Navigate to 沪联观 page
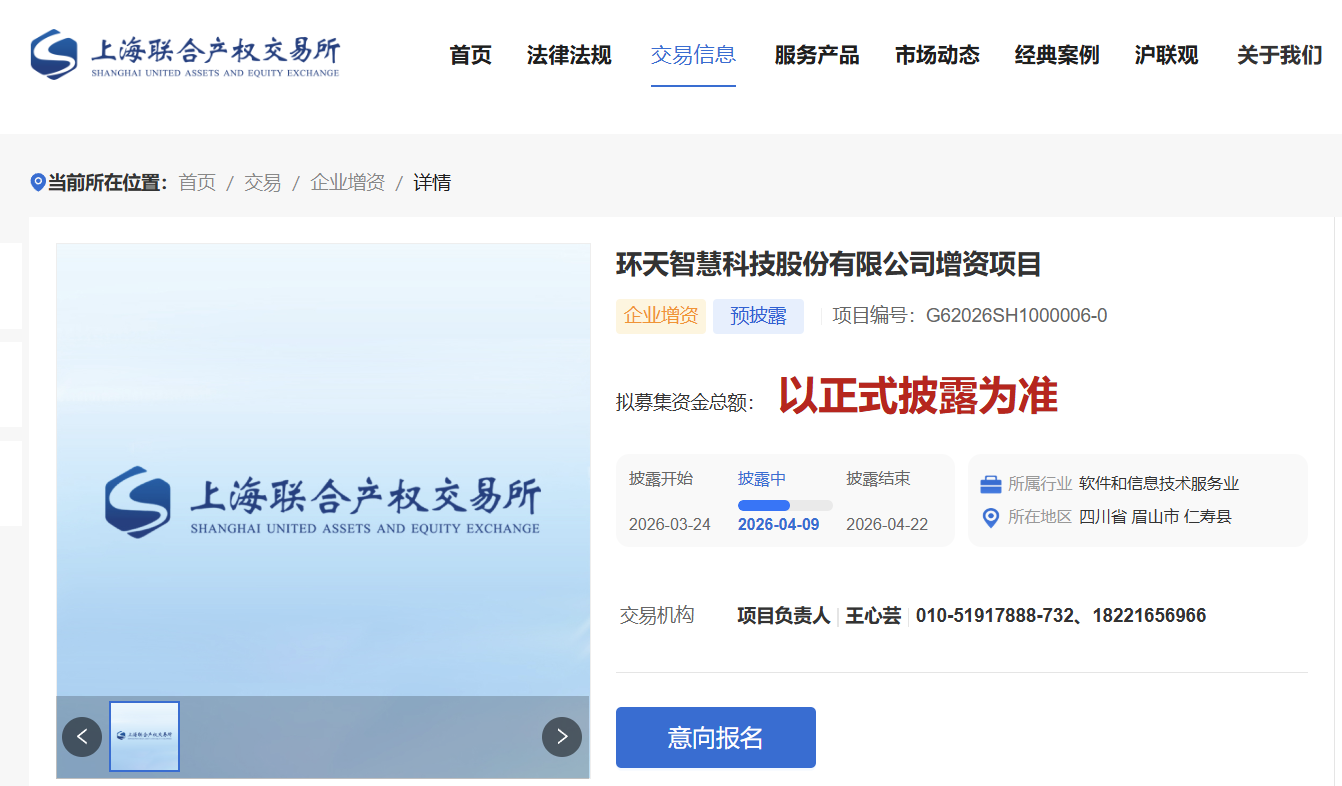This screenshot has width=1342, height=786. pyautogui.click(x=1166, y=55)
